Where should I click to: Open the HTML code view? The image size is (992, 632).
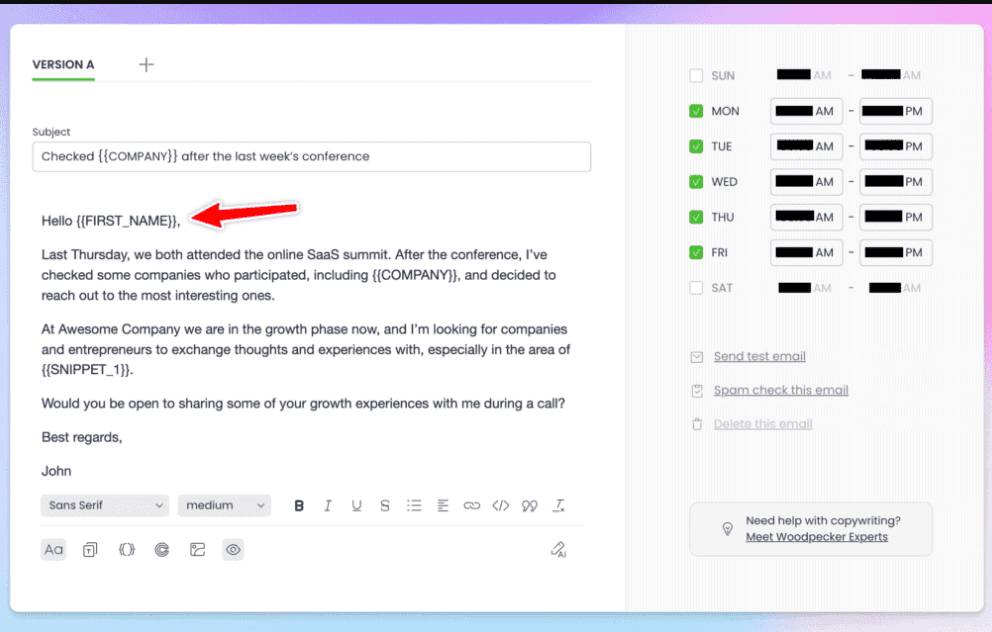pos(500,505)
